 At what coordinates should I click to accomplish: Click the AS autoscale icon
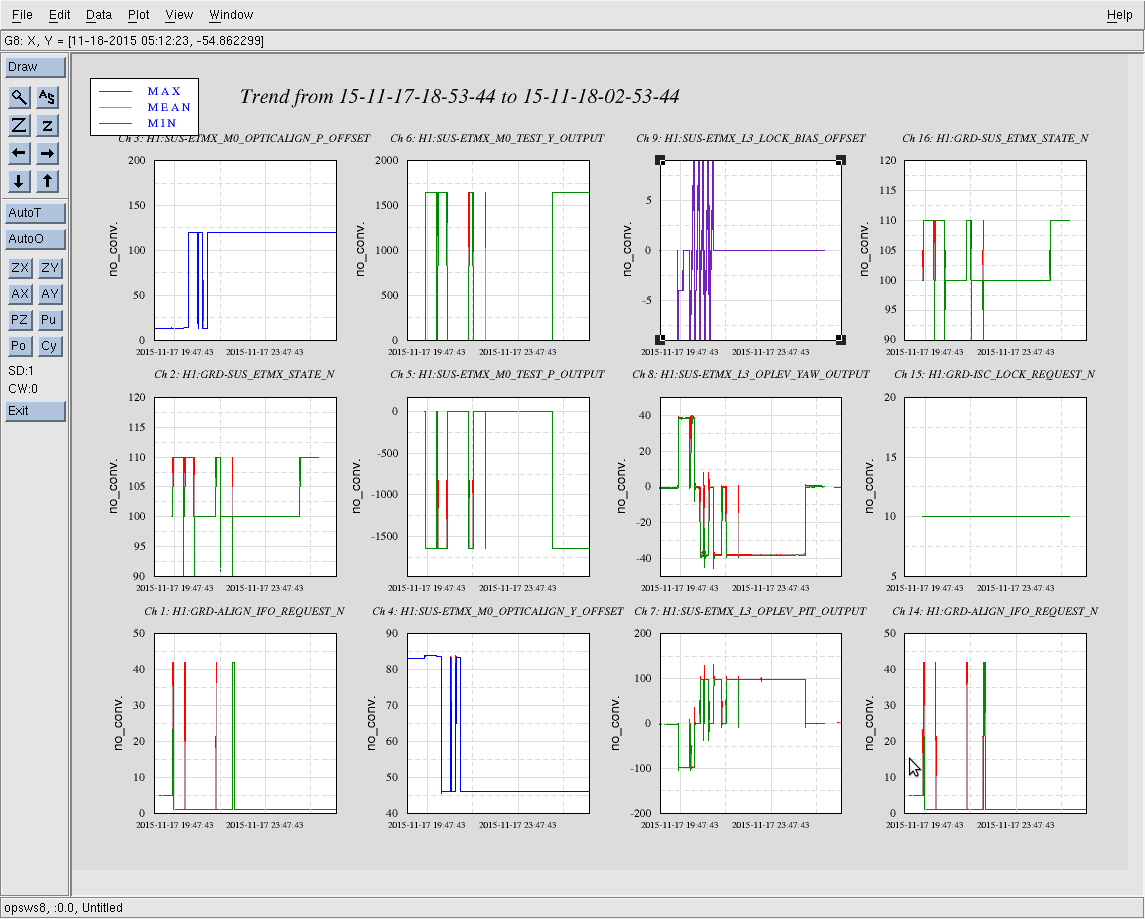coord(47,96)
